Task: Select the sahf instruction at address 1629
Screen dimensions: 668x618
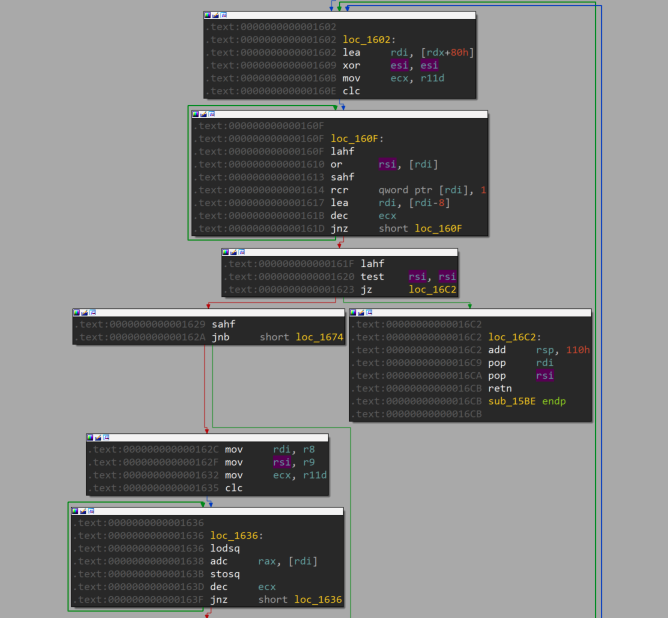Action: coord(223,324)
